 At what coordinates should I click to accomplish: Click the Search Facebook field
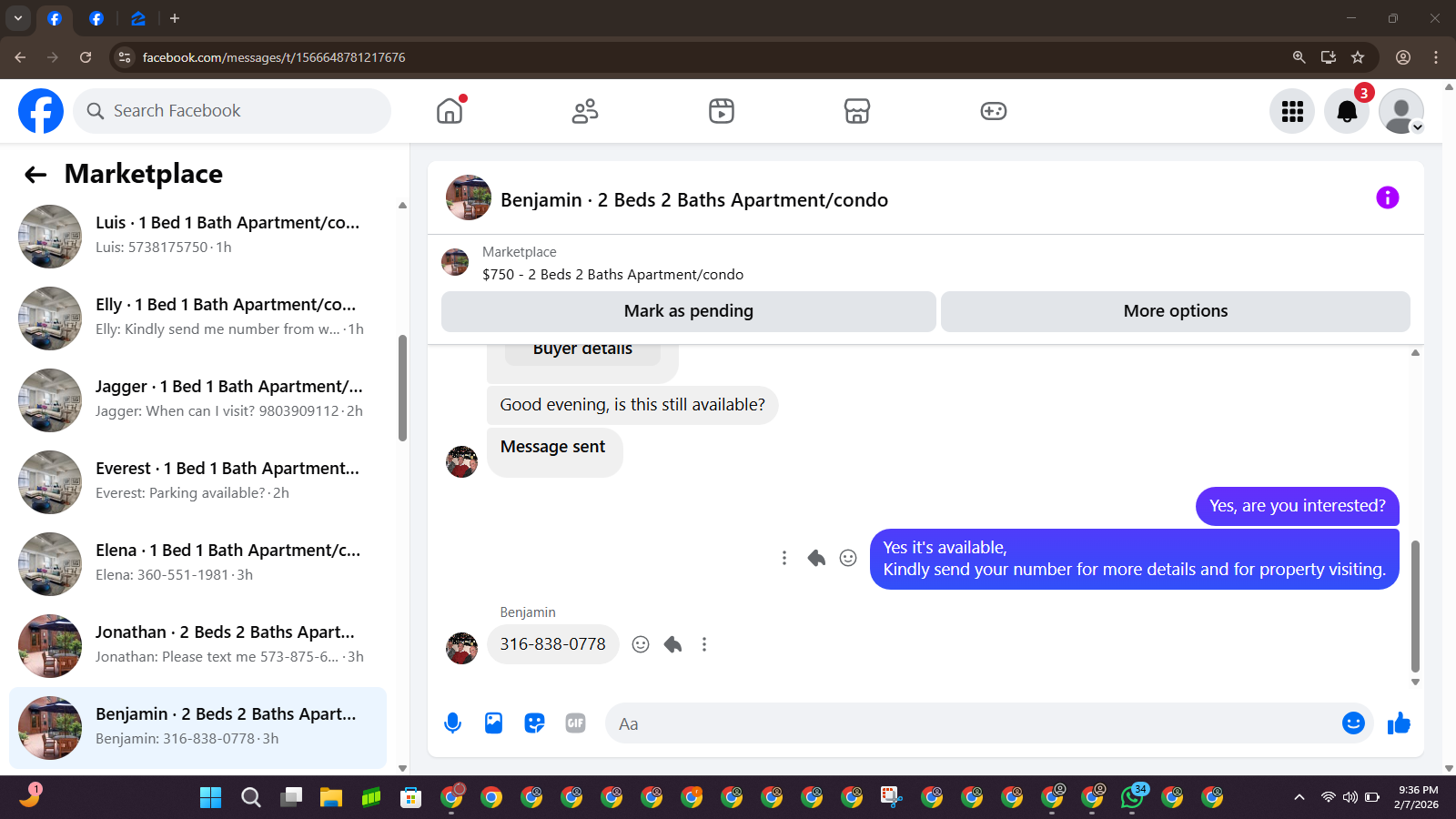232,111
